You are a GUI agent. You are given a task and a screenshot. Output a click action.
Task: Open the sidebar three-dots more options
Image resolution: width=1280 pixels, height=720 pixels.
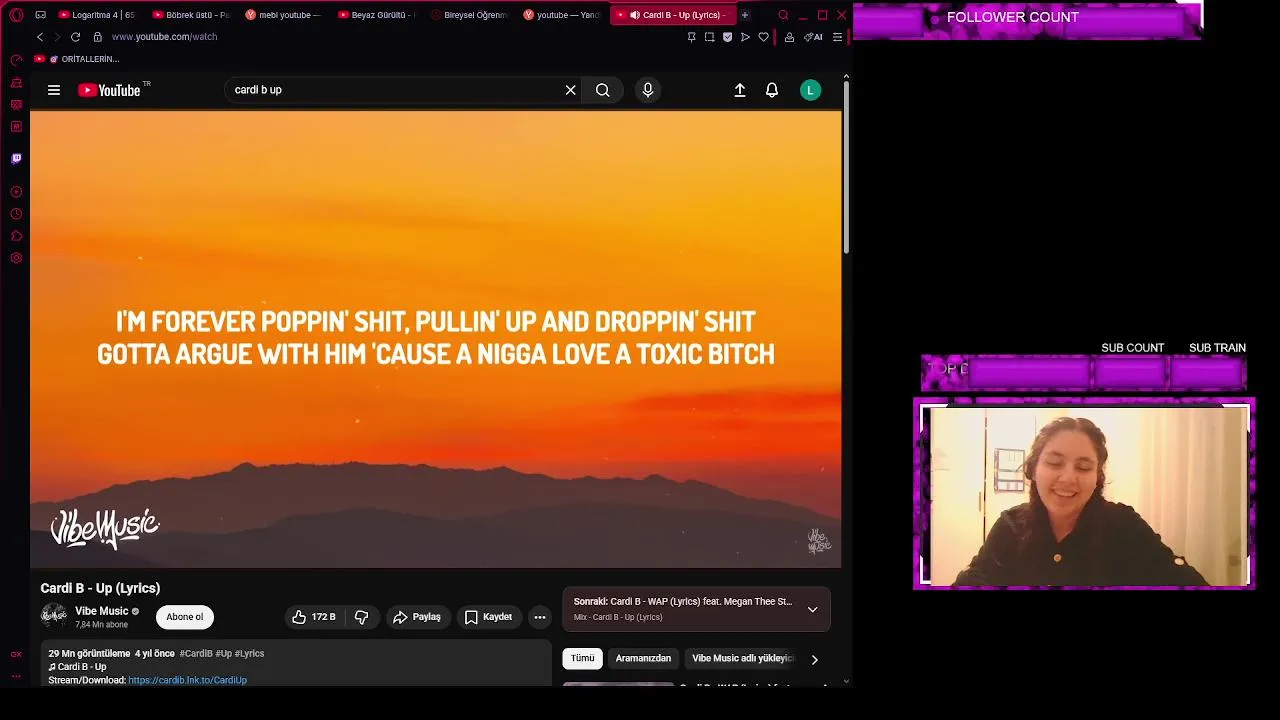pos(16,676)
